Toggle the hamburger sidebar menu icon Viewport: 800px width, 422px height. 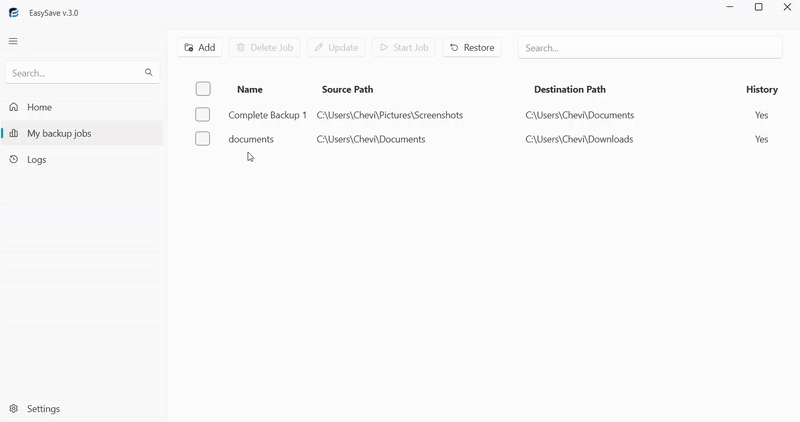click(13, 41)
